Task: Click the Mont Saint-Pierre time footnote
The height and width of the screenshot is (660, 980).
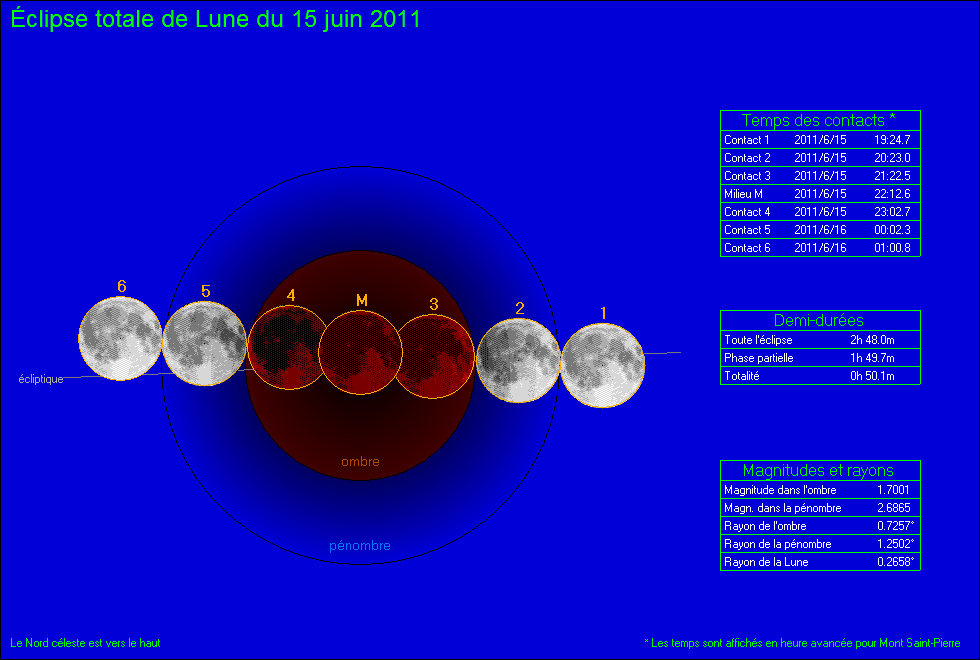Action: coord(802,643)
